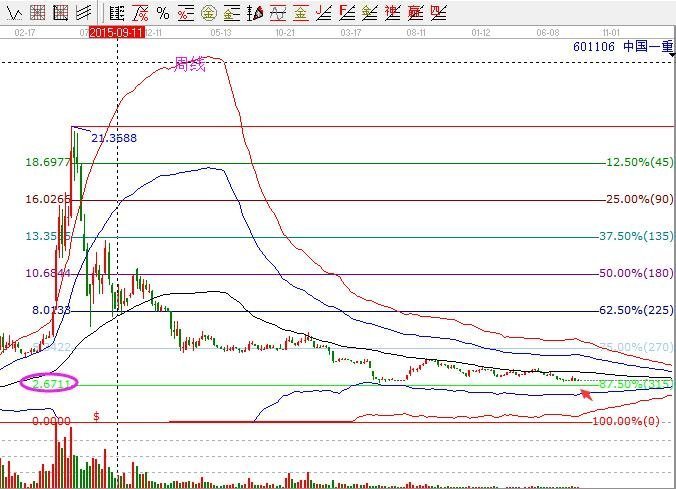Open dropdown arrow beside 中国一重
Screen dimensions: 676x489
[x=669, y=47]
